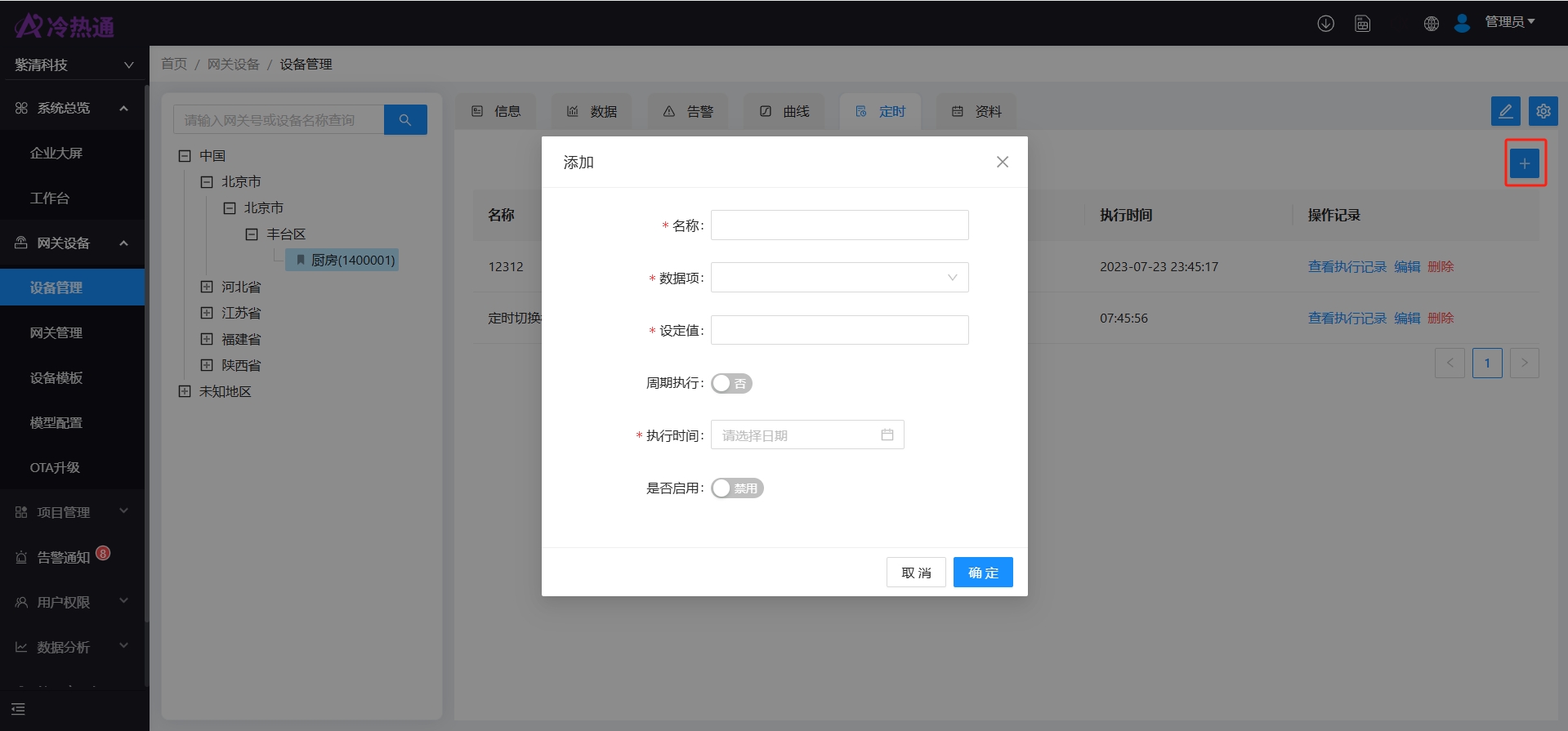The width and height of the screenshot is (1568, 731).
Task: Close the 添加 dialog with X
Action: point(1003,163)
